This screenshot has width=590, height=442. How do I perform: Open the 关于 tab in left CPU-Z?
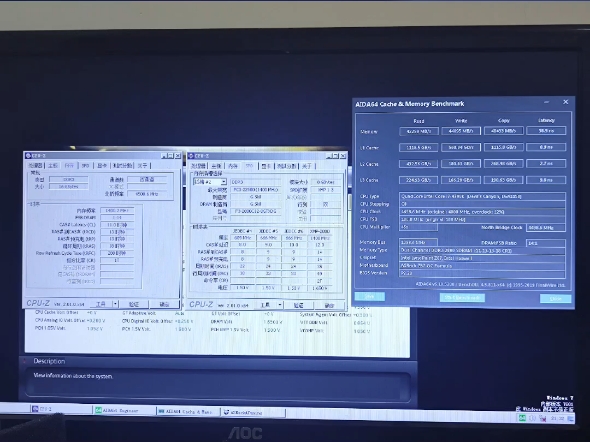142,166
